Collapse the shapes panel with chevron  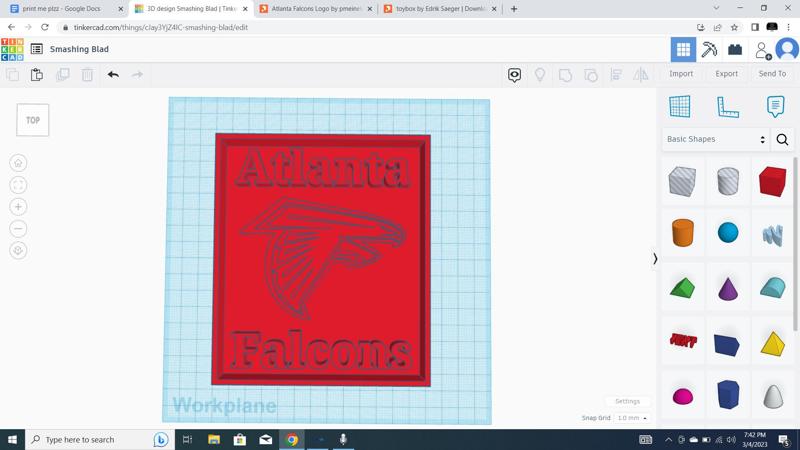click(x=655, y=259)
